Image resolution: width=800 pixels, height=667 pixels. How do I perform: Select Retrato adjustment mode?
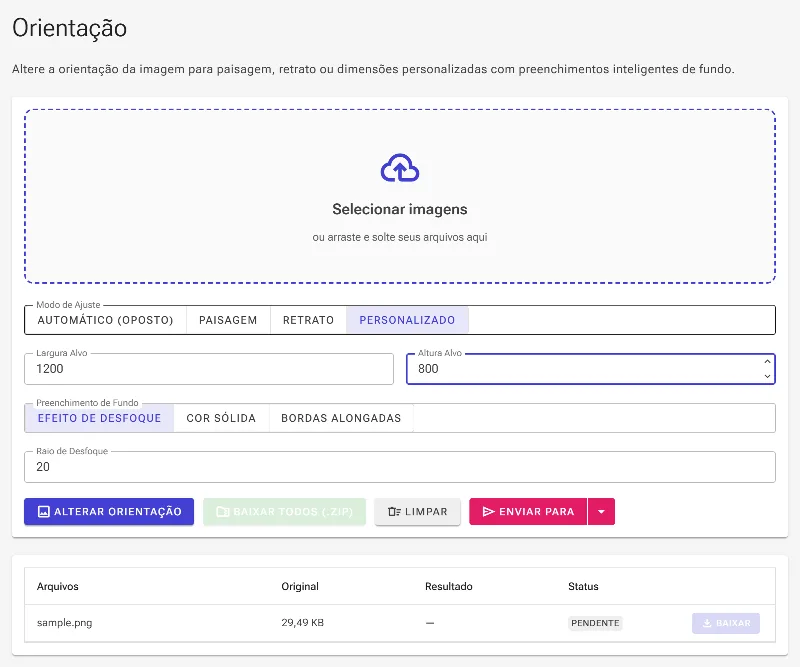click(x=308, y=320)
